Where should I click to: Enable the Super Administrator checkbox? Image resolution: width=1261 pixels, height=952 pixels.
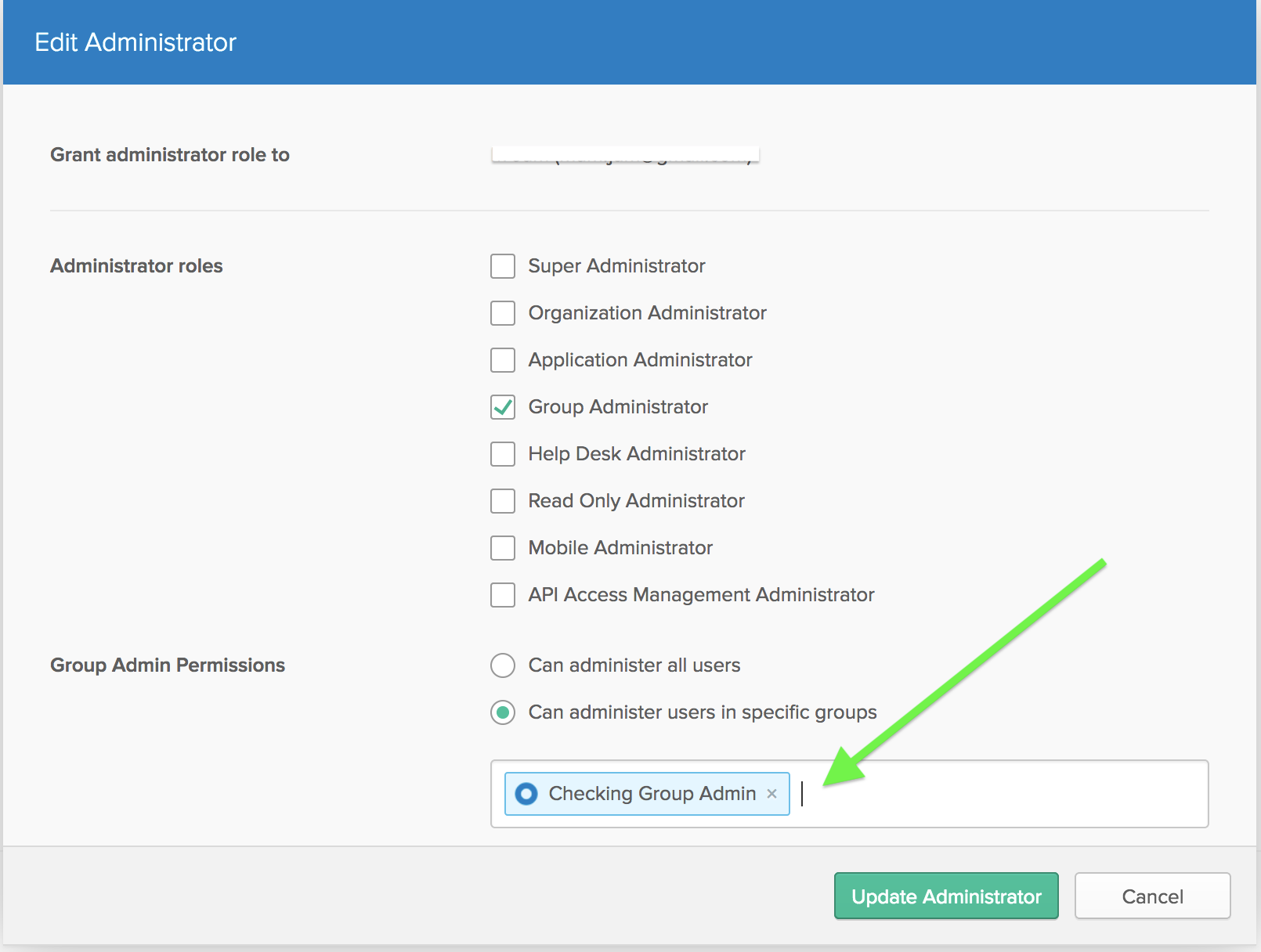(503, 266)
